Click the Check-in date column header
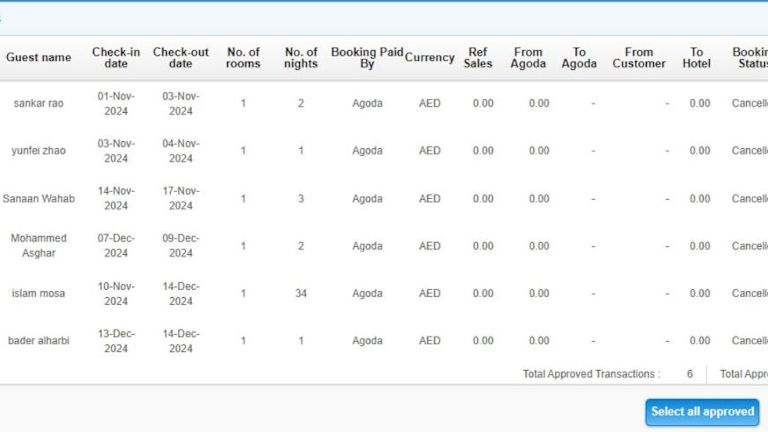 116,58
